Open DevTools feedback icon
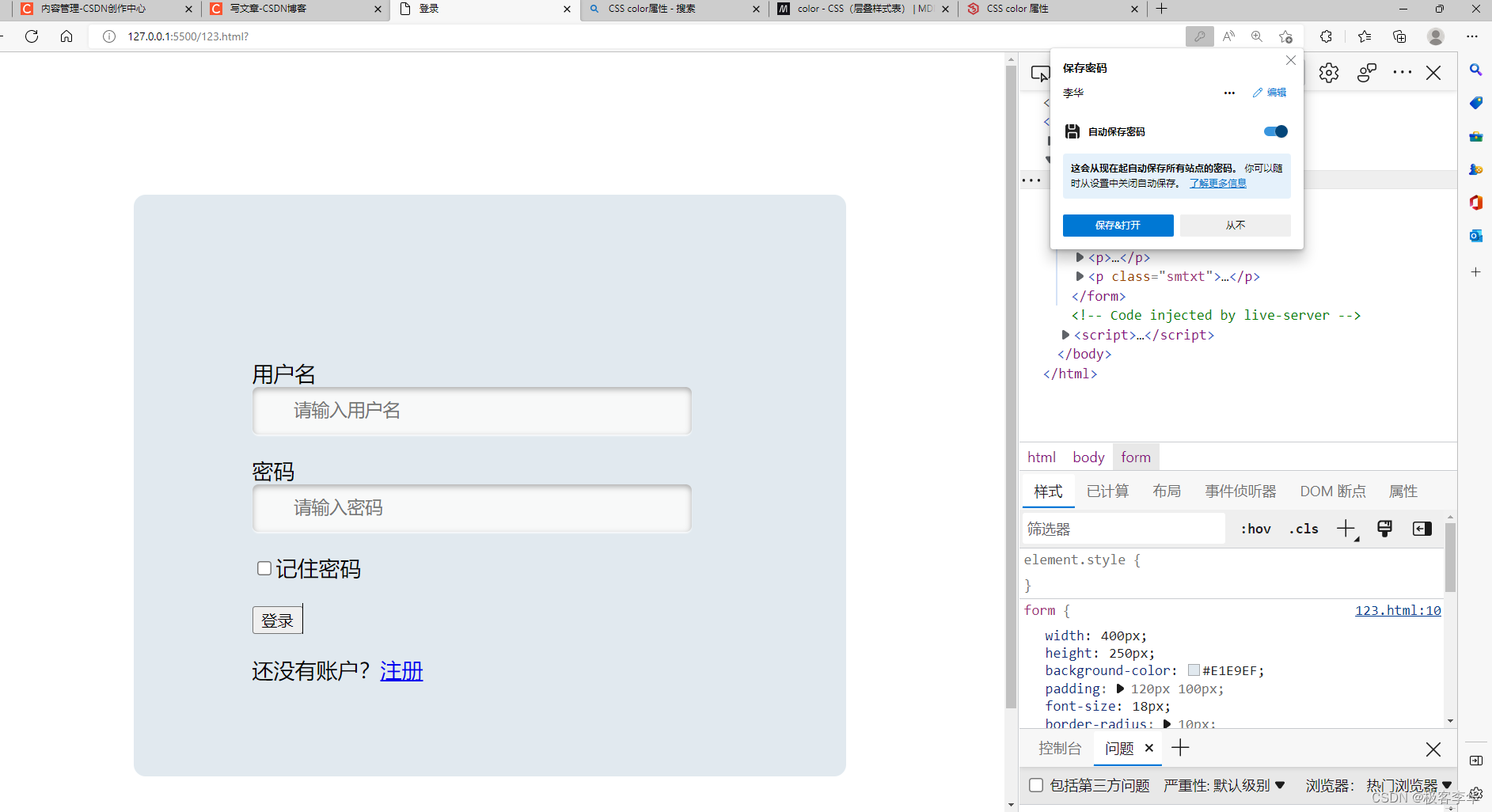The height and width of the screenshot is (812, 1492). pyautogui.click(x=1367, y=73)
